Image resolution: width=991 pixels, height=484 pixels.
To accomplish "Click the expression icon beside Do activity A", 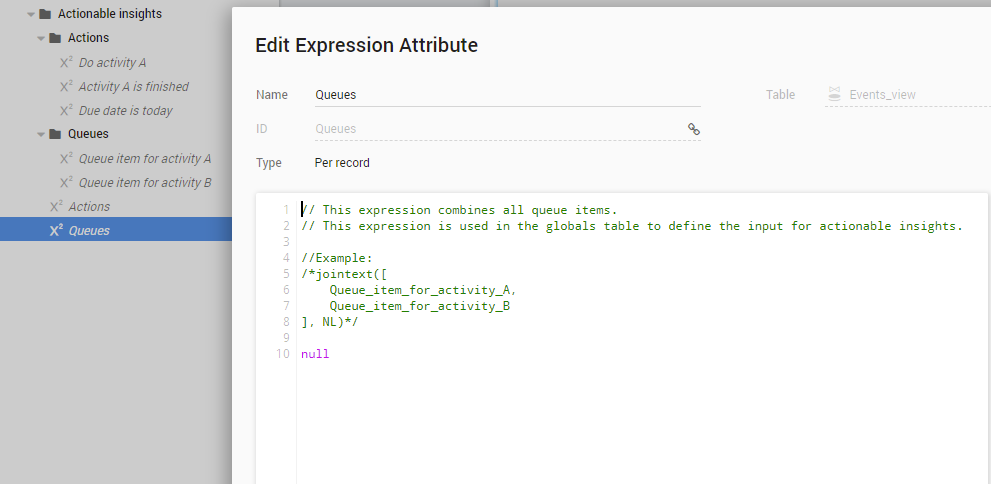I will click(66, 62).
